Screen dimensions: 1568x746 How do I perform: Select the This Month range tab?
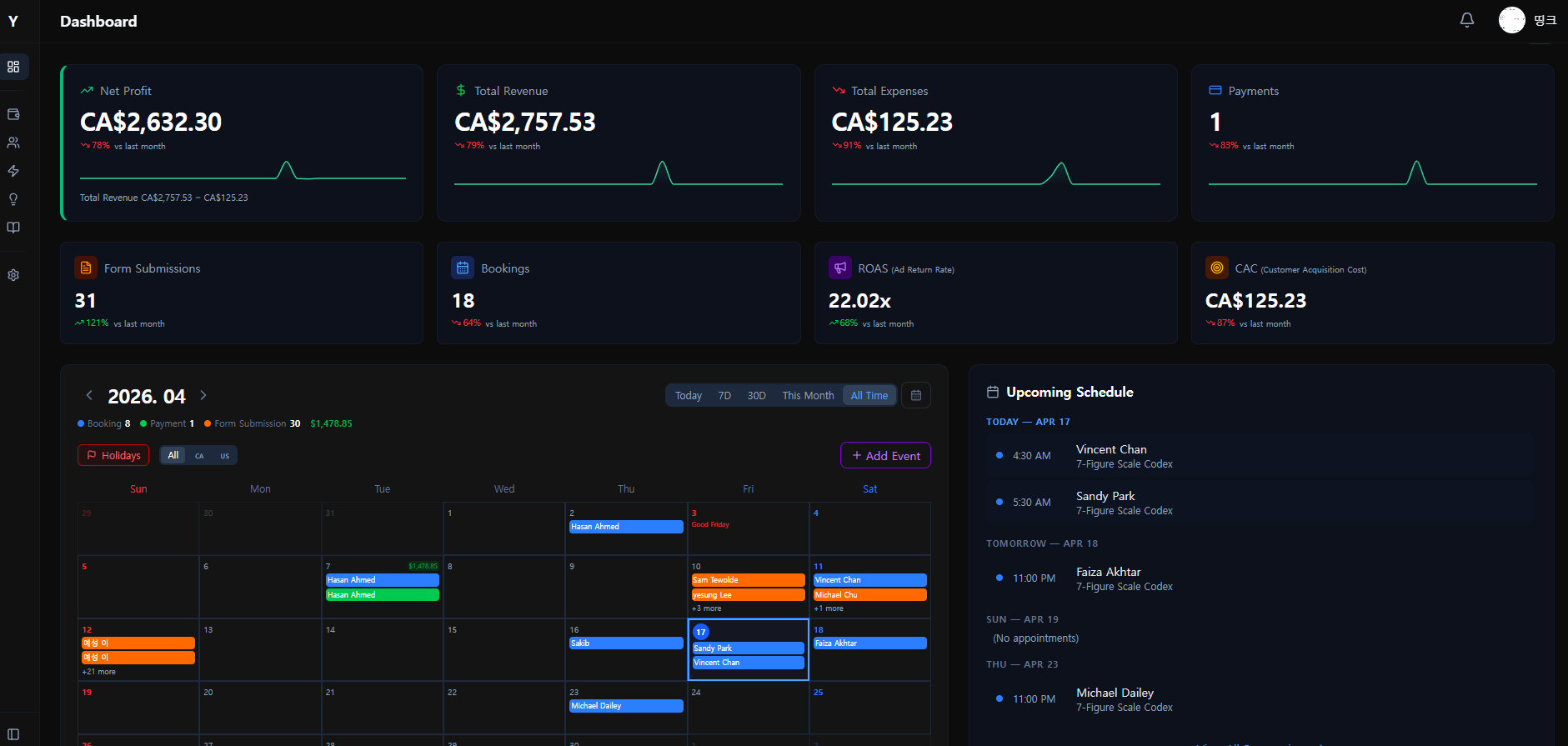(x=807, y=395)
